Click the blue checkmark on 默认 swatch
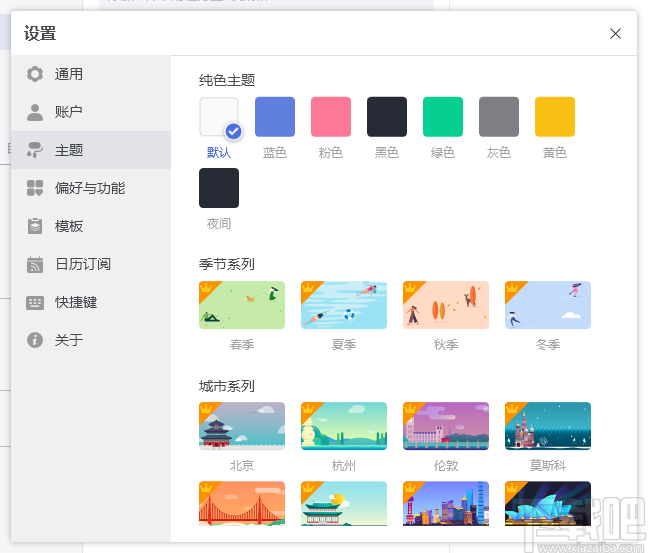The image size is (648, 553). [233, 131]
